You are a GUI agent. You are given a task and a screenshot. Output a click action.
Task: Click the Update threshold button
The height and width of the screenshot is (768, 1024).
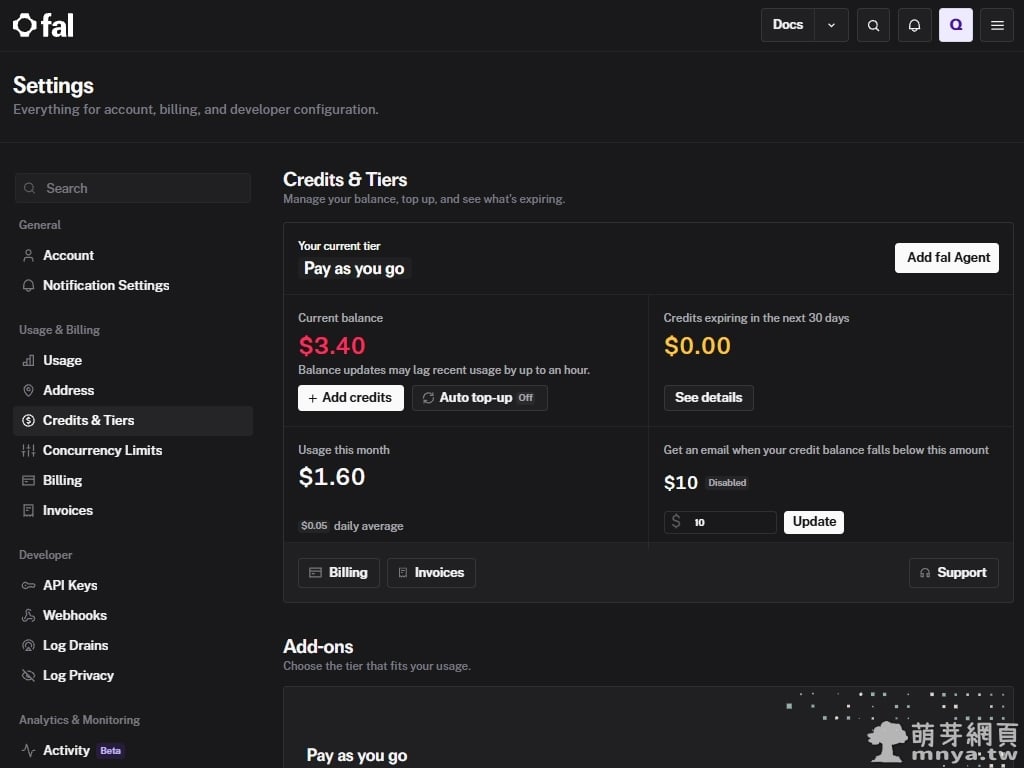coord(814,522)
